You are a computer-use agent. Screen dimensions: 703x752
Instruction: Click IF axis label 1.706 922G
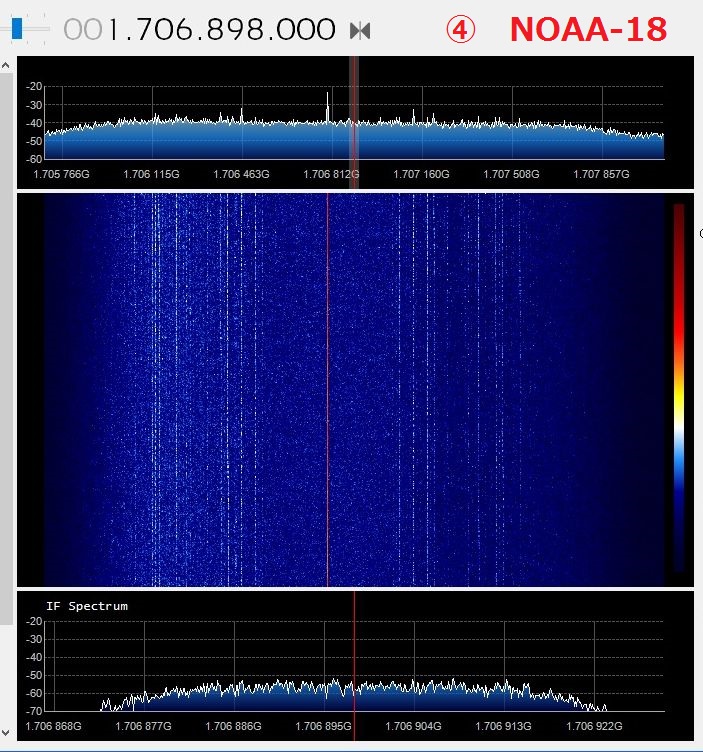[594, 726]
